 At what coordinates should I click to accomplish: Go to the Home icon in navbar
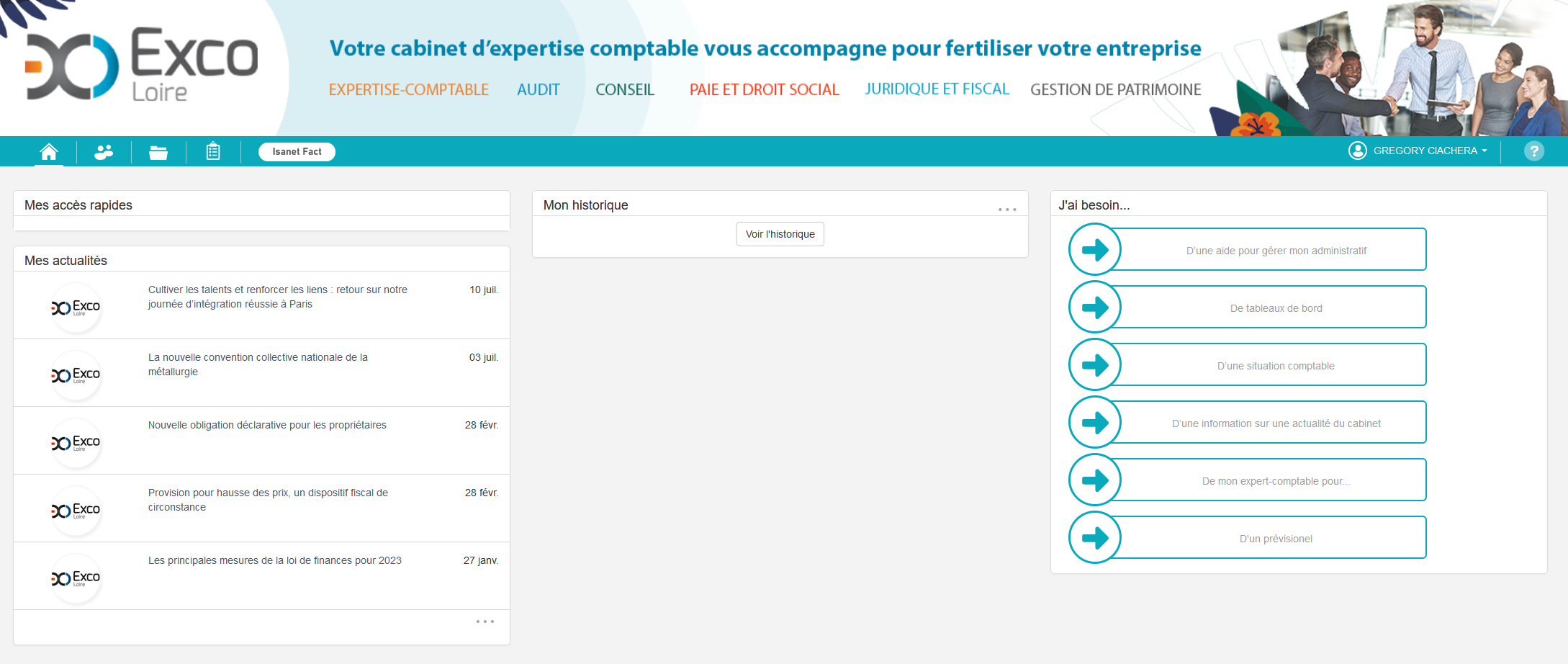tap(49, 152)
